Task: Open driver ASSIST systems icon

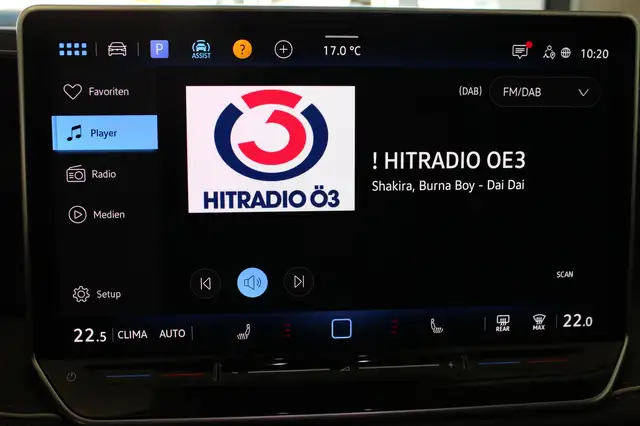Action: 201,50
